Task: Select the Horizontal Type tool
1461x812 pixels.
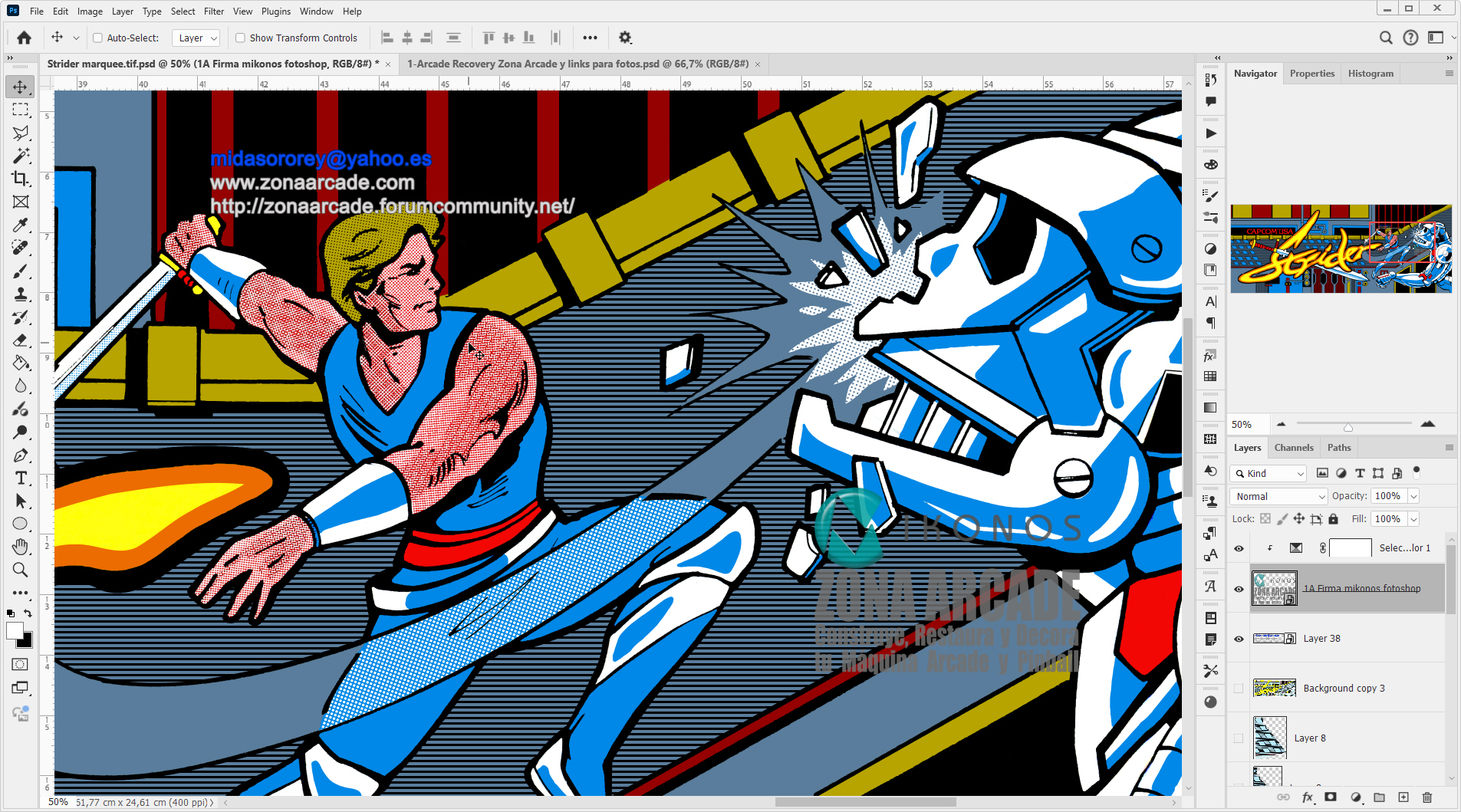Action: click(x=21, y=478)
